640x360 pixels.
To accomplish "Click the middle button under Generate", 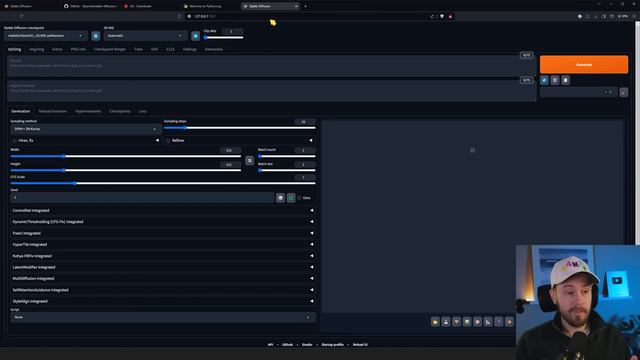I will pyautogui.click(x=555, y=80).
